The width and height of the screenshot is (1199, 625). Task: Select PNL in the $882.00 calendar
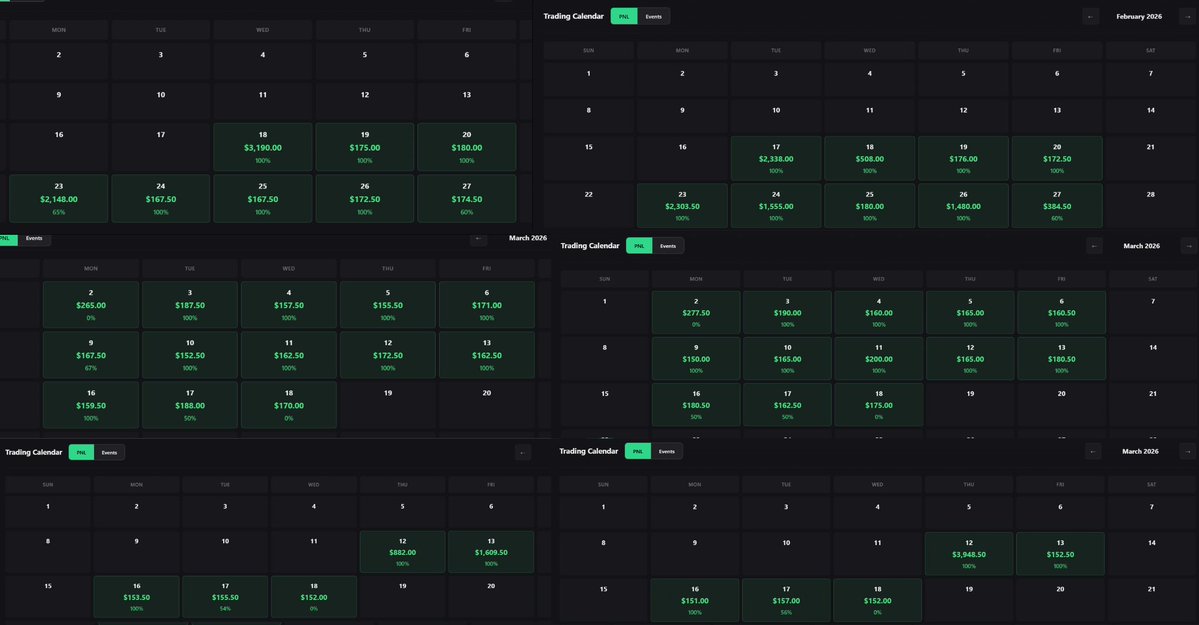pos(81,452)
